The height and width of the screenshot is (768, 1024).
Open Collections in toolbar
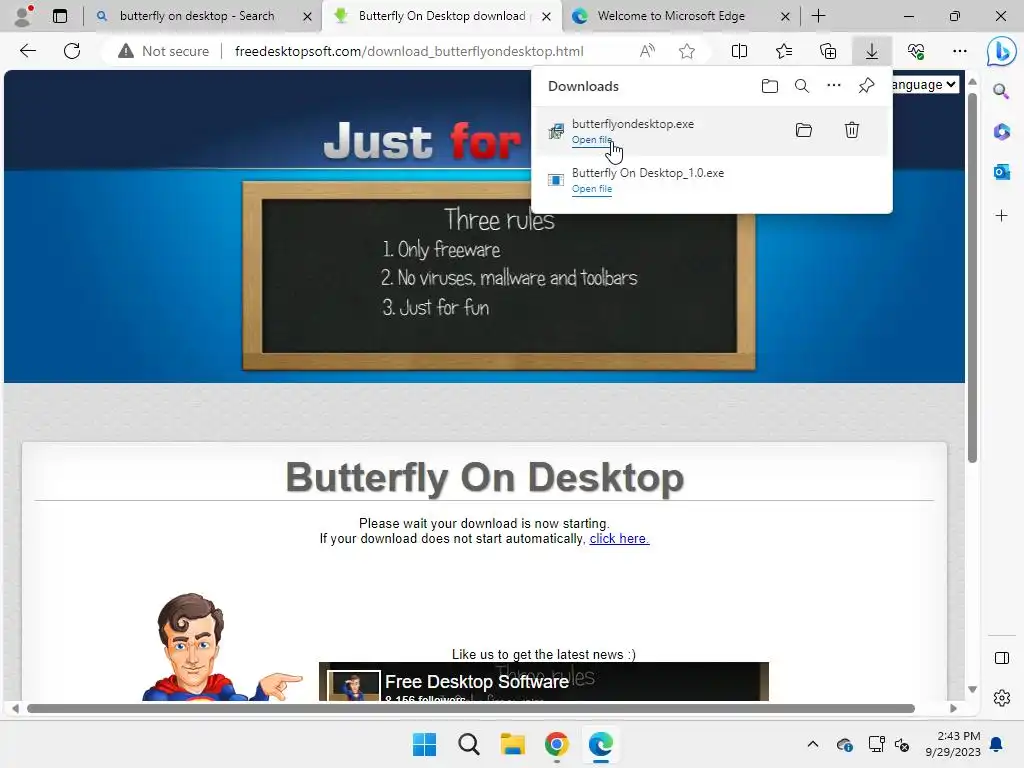[x=827, y=51]
